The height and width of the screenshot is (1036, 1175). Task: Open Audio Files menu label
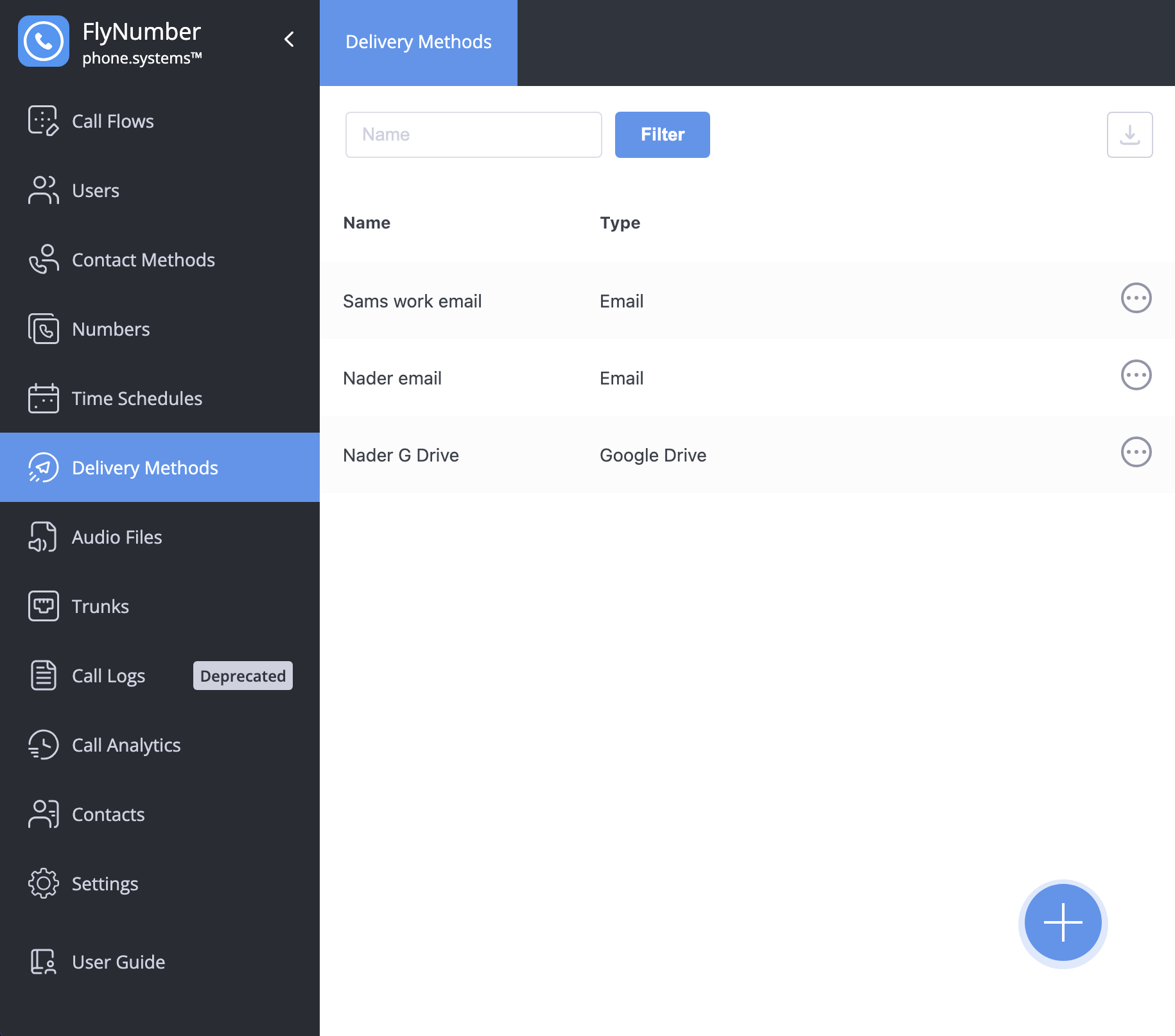tap(117, 537)
